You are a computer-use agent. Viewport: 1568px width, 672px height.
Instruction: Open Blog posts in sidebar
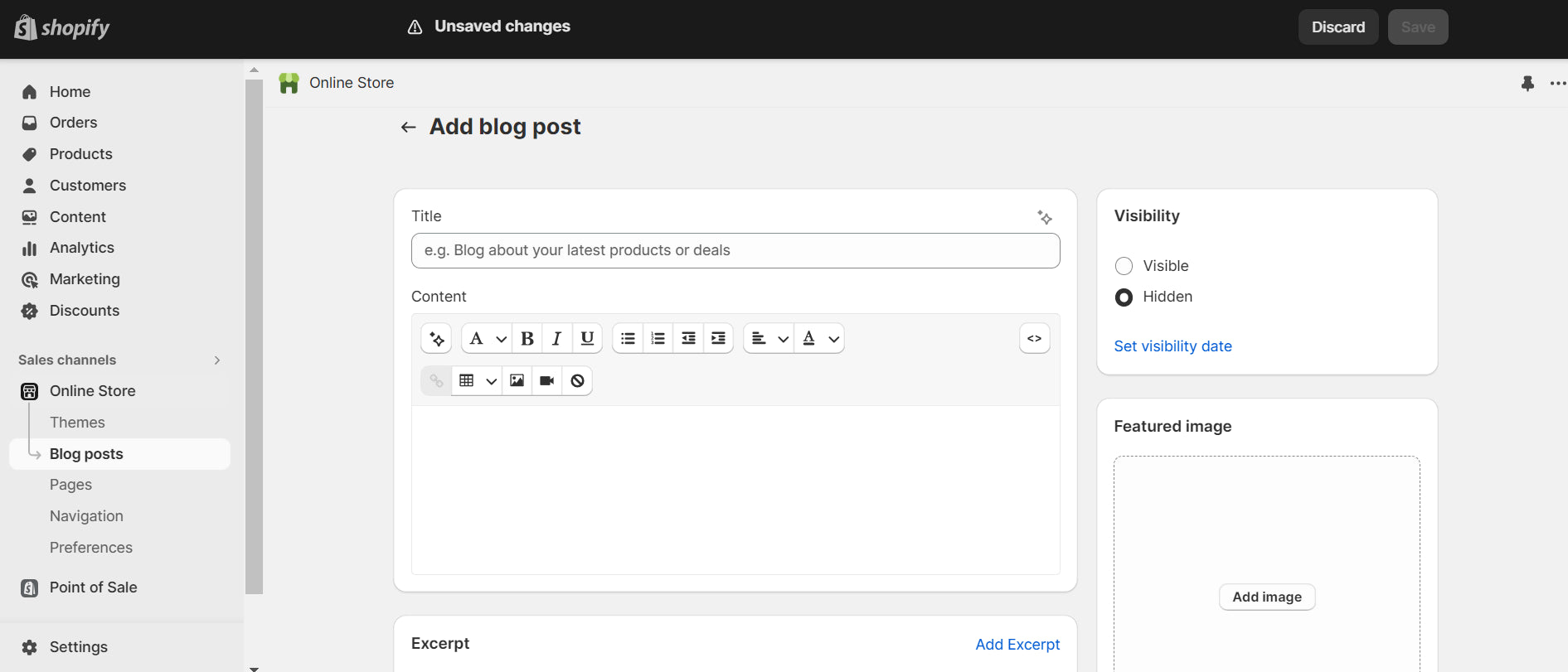[x=119, y=454]
